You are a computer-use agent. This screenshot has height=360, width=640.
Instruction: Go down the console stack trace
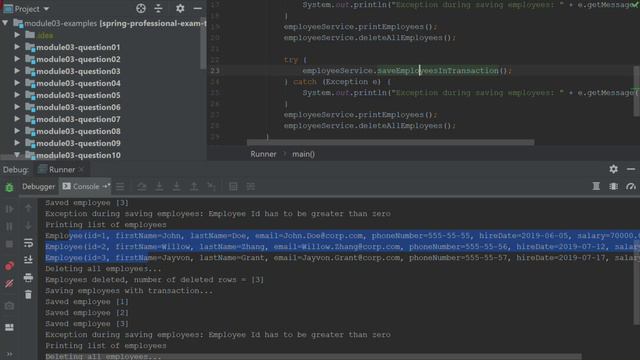point(28,225)
